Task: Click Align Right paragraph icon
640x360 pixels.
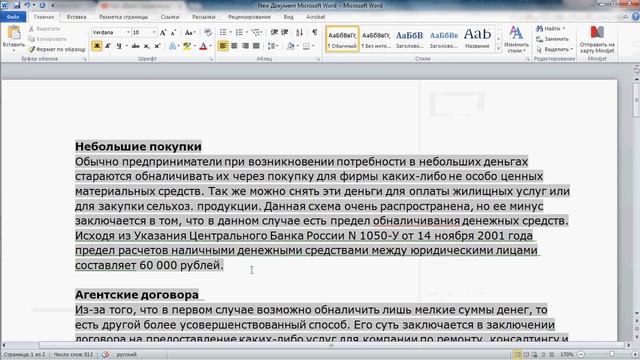Action: pos(245,46)
